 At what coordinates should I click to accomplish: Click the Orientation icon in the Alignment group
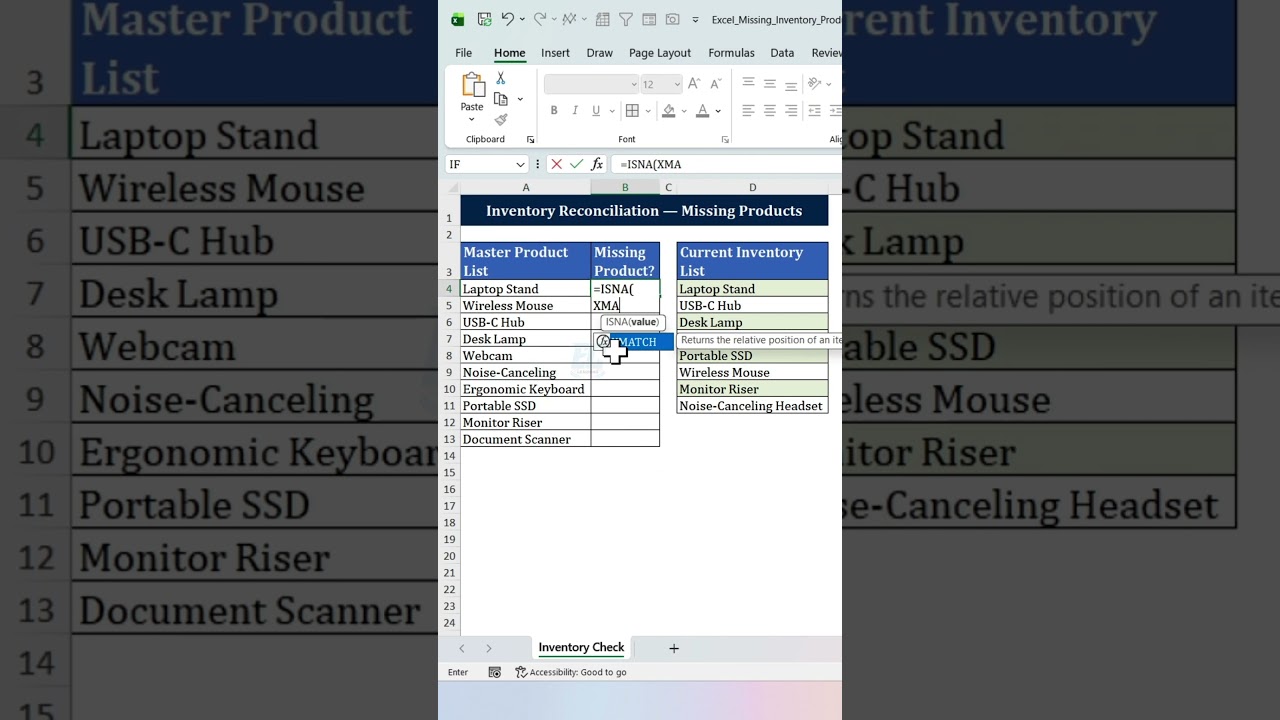[x=815, y=84]
